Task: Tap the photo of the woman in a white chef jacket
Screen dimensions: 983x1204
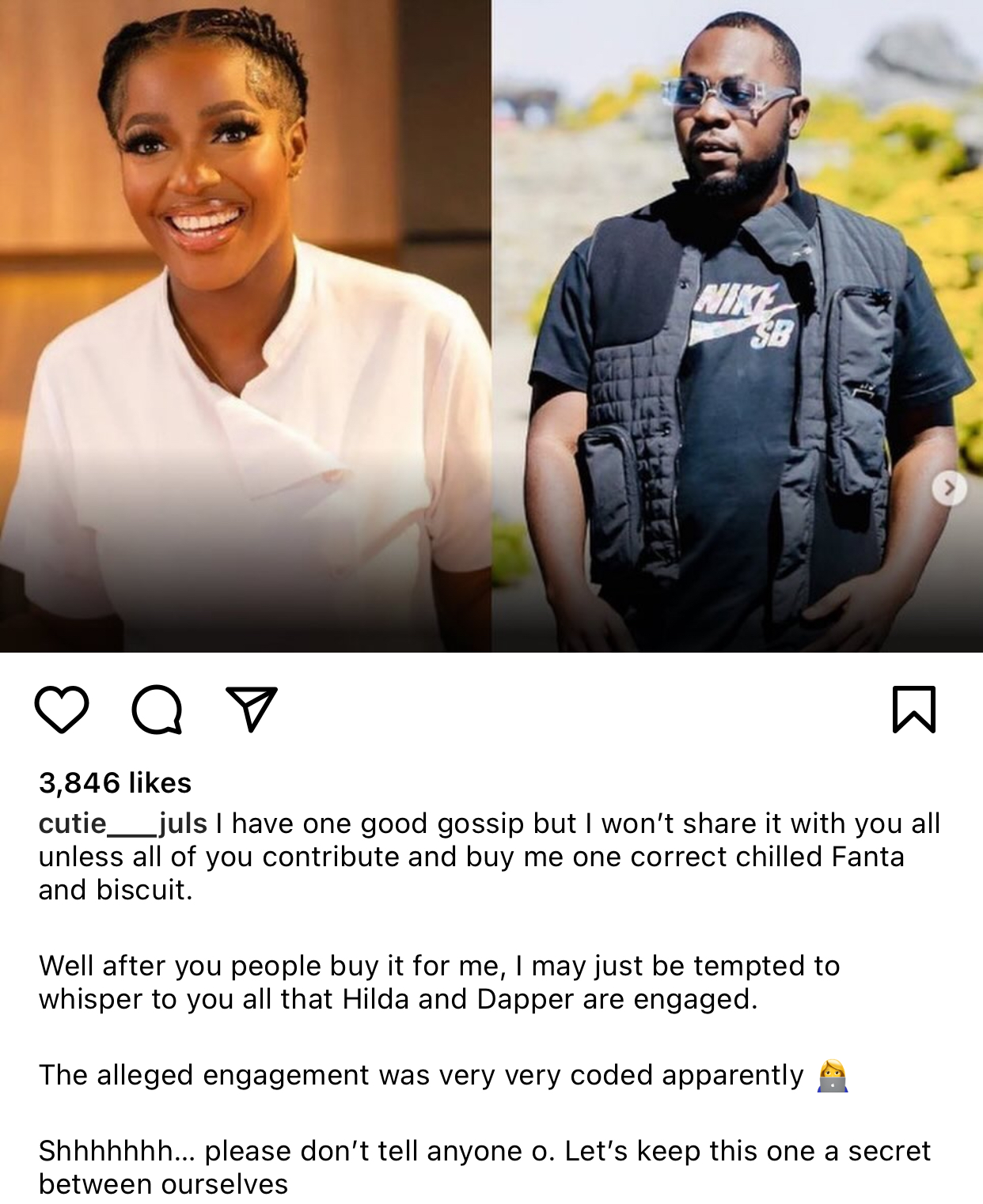Action: (x=245, y=326)
